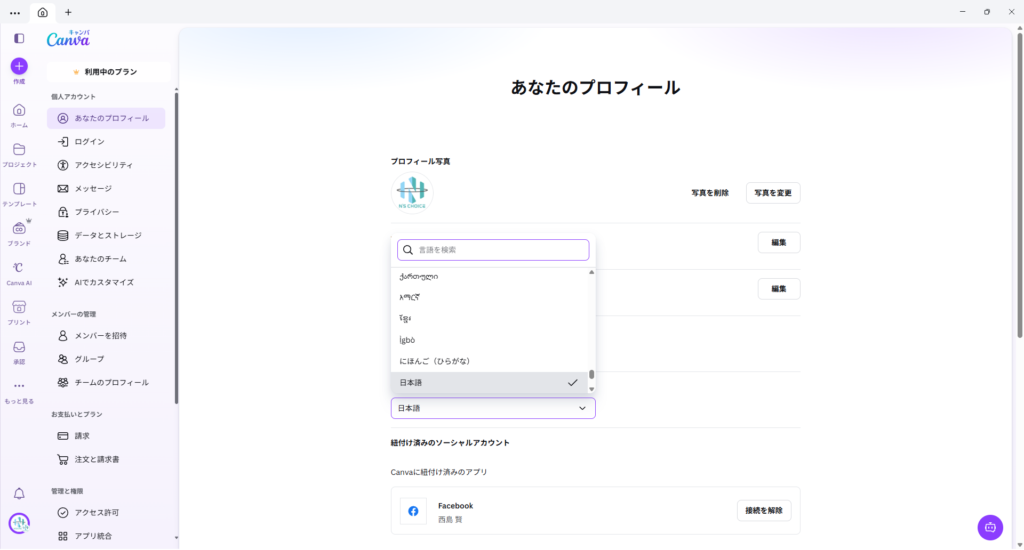Click the language list scrollbar thumb
Screen dimensions: 1024x550
[591, 376]
